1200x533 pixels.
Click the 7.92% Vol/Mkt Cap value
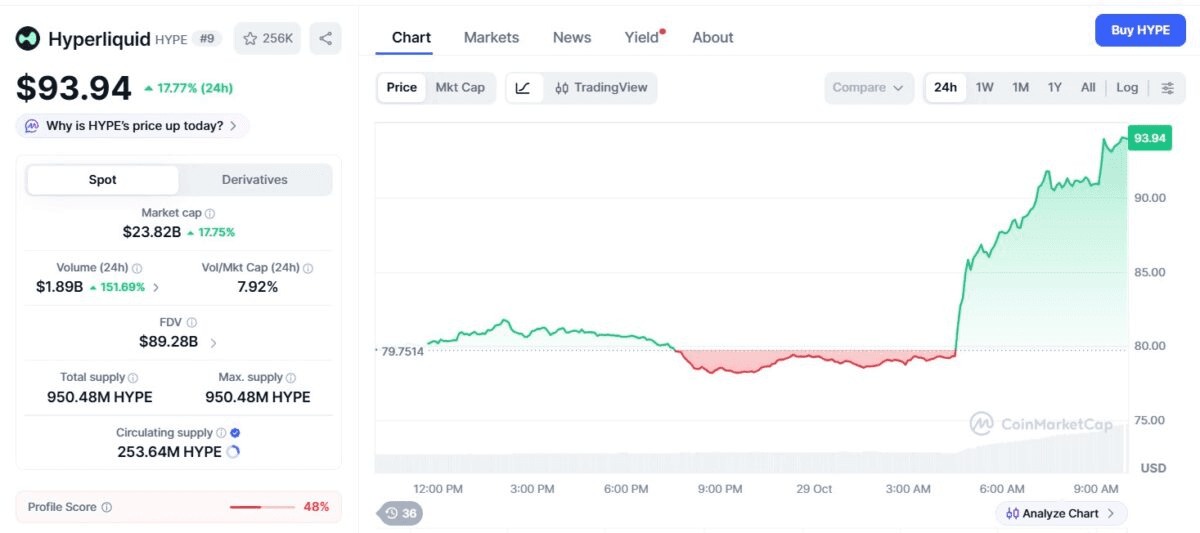tap(257, 287)
